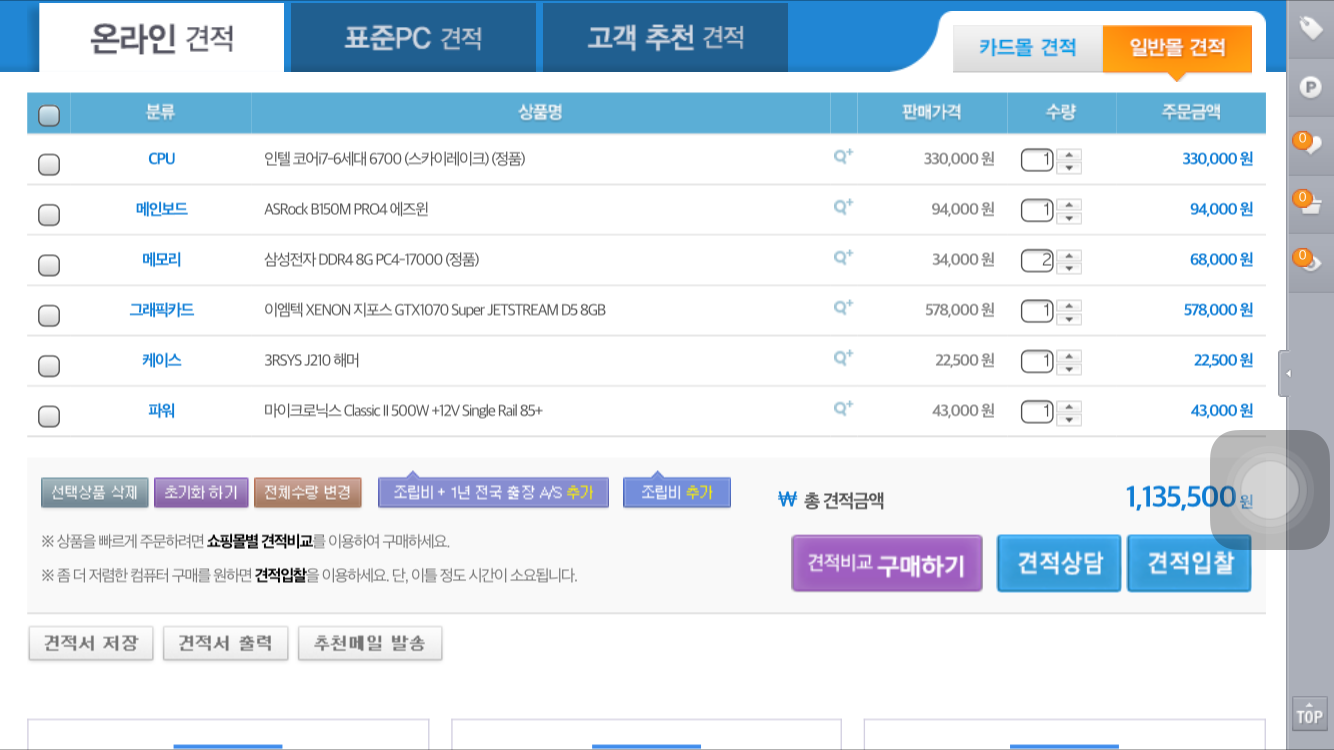Screen dimensions: 1334x750
Task: Increase the 메인보드 quantity with the up arrow
Action: pos(1070,204)
